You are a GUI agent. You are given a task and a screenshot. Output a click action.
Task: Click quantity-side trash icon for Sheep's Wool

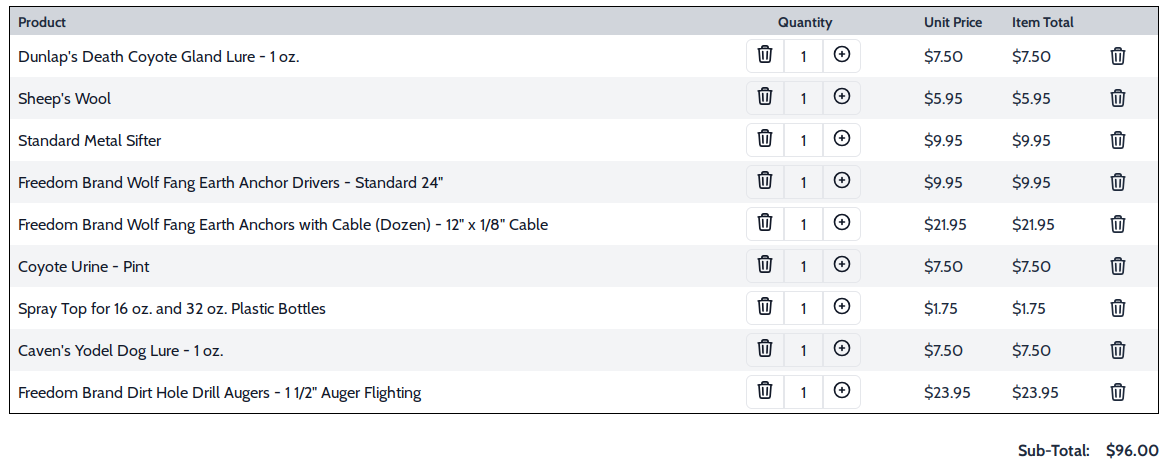pyautogui.click(x=765, y=96)
